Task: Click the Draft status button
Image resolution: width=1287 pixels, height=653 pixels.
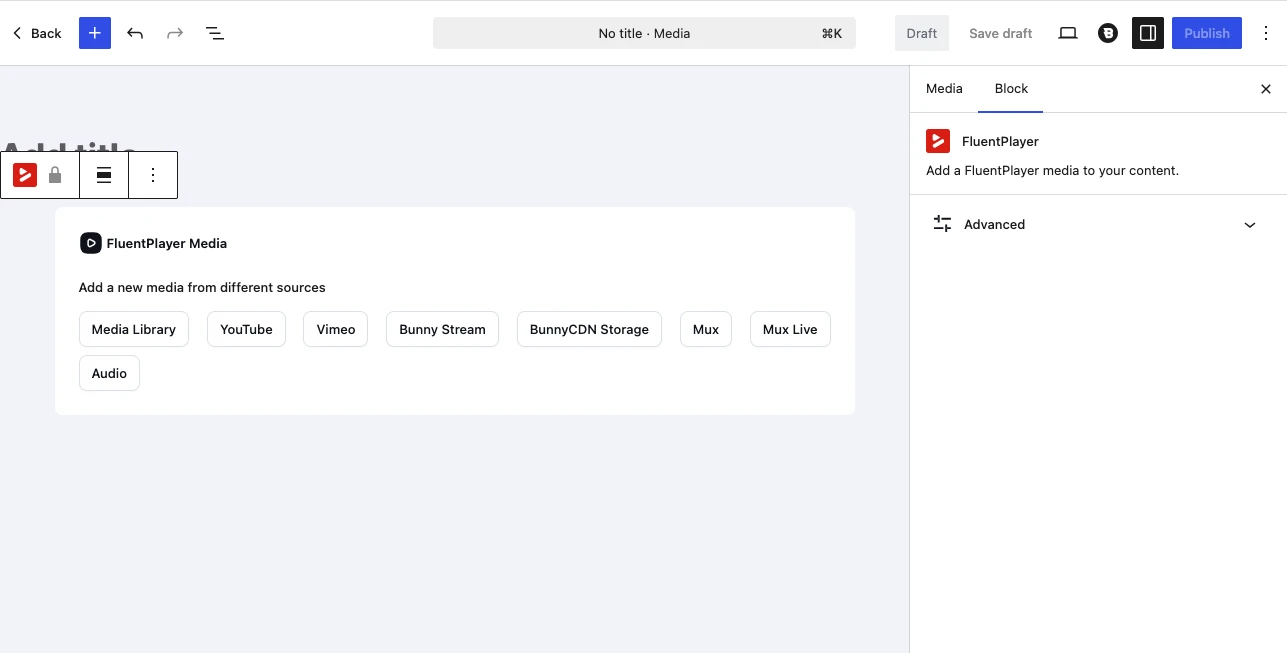Action: pyautogui.click(x=922, y=33)
